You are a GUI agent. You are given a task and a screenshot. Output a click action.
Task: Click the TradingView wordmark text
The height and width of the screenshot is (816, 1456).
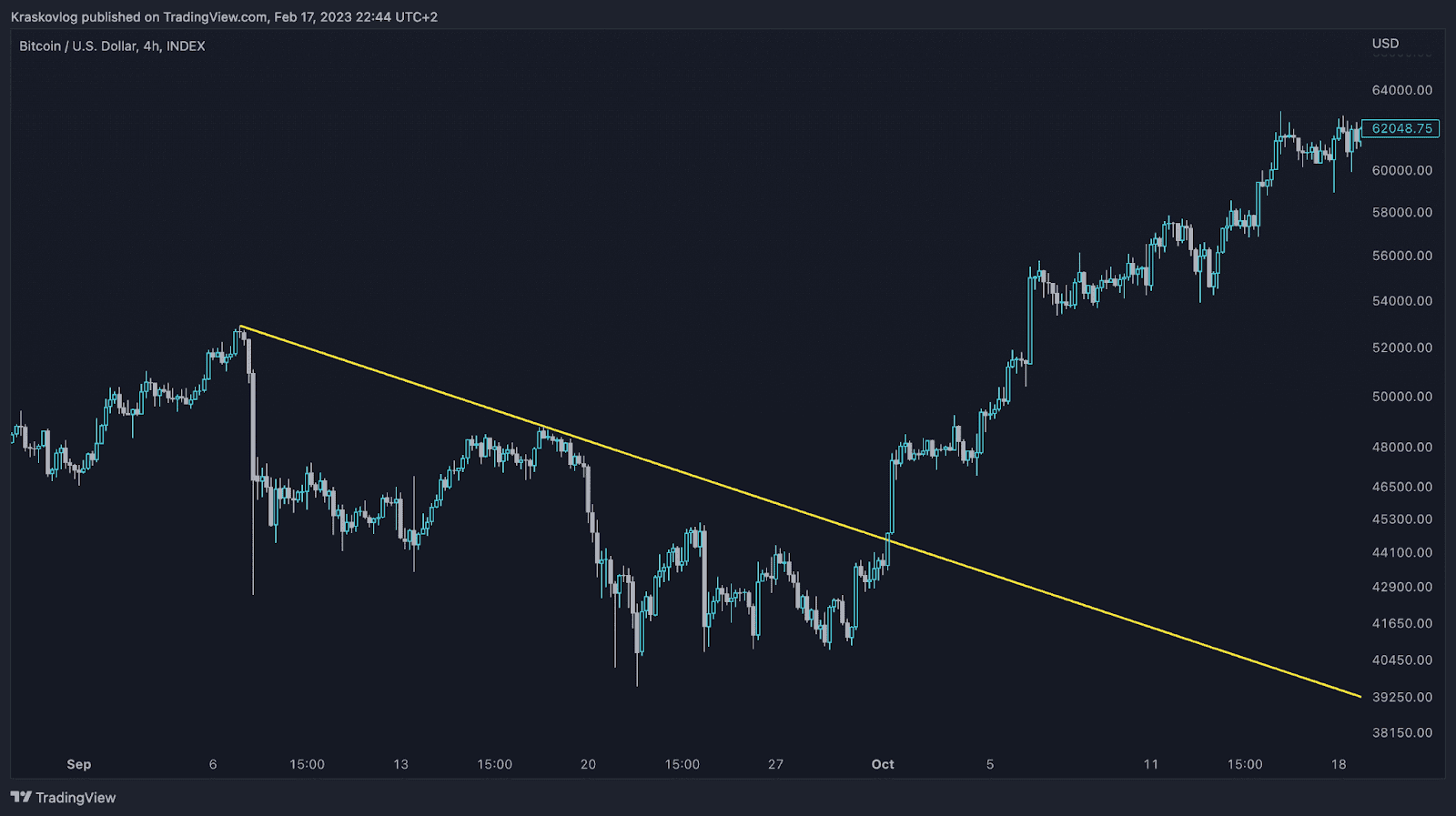(x=76, y=798)
